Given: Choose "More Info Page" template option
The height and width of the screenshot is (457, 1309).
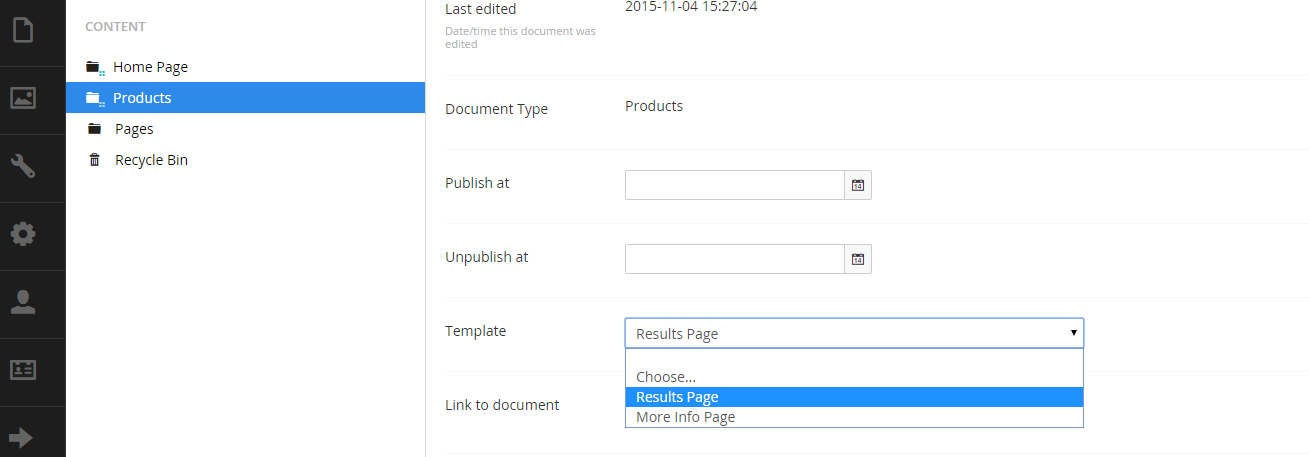Looking at the screenshot, I should point(685,417).
